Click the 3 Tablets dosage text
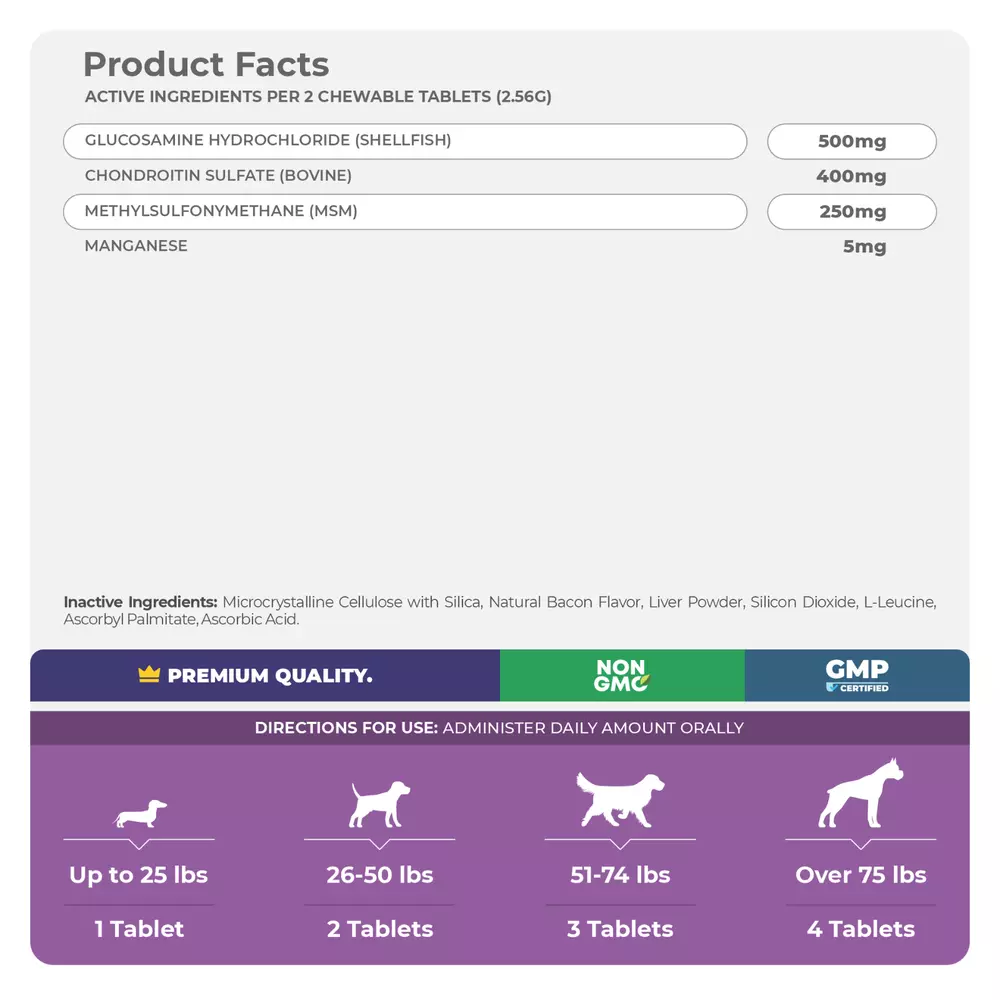This screenshot has width=1000, height=1000. [x=620, y=929]
